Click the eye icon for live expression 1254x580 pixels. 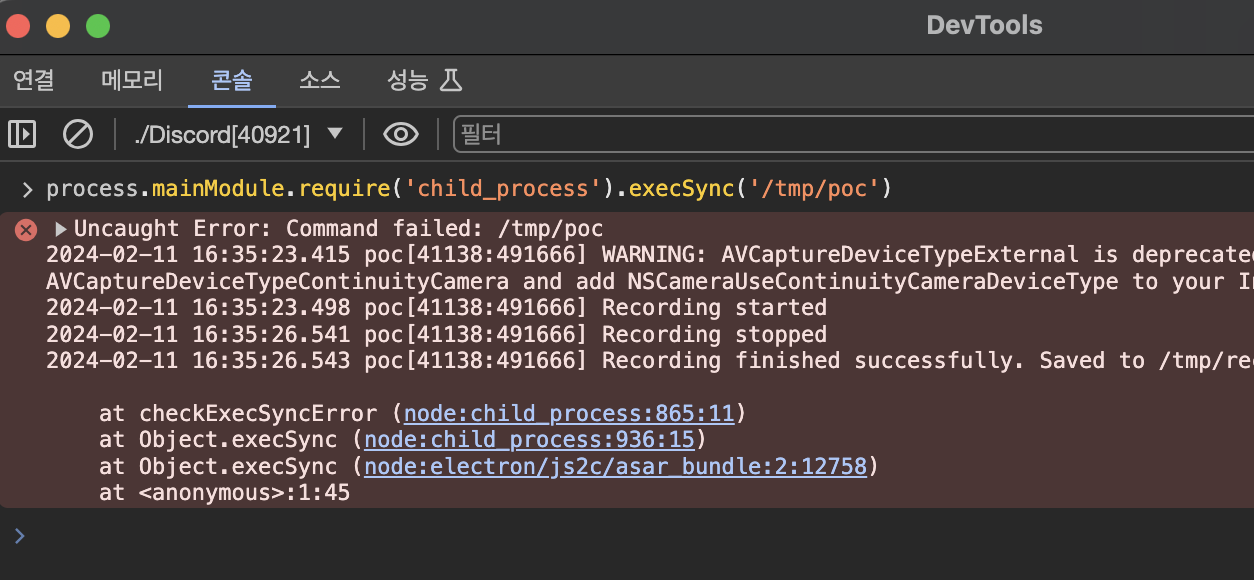click(401, 133)
